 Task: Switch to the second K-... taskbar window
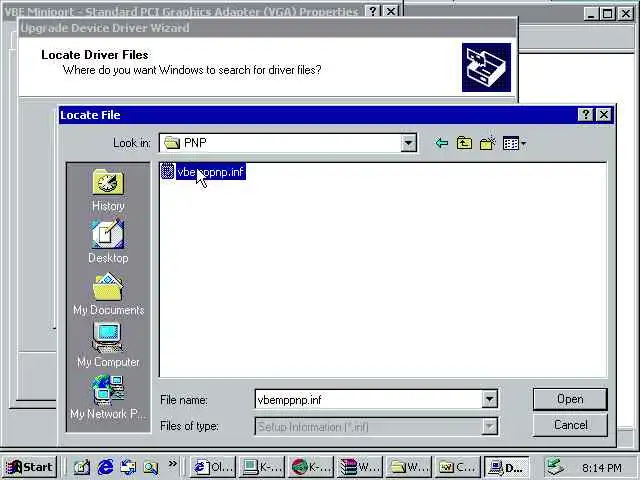click(310, 467)
